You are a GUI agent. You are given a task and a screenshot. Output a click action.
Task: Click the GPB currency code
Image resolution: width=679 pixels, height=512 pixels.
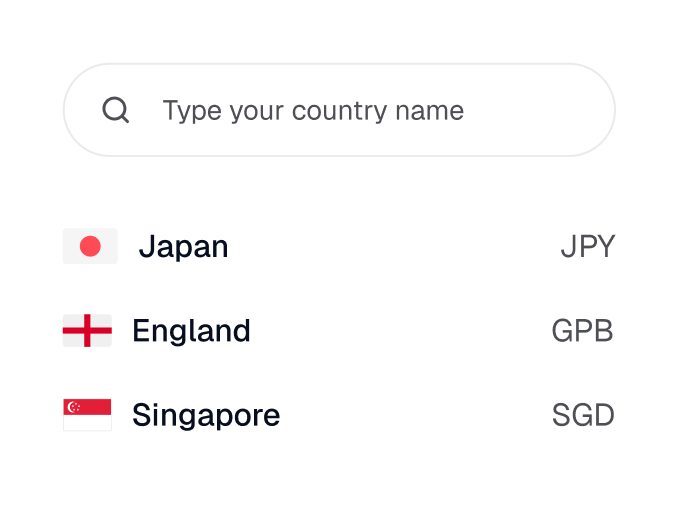[582, 330]
